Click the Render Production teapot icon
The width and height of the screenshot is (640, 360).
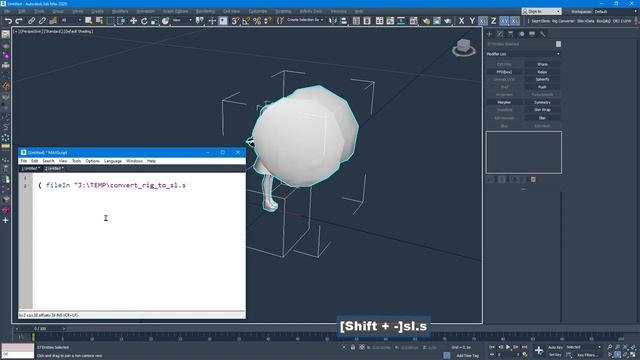[x=448, y=21]
